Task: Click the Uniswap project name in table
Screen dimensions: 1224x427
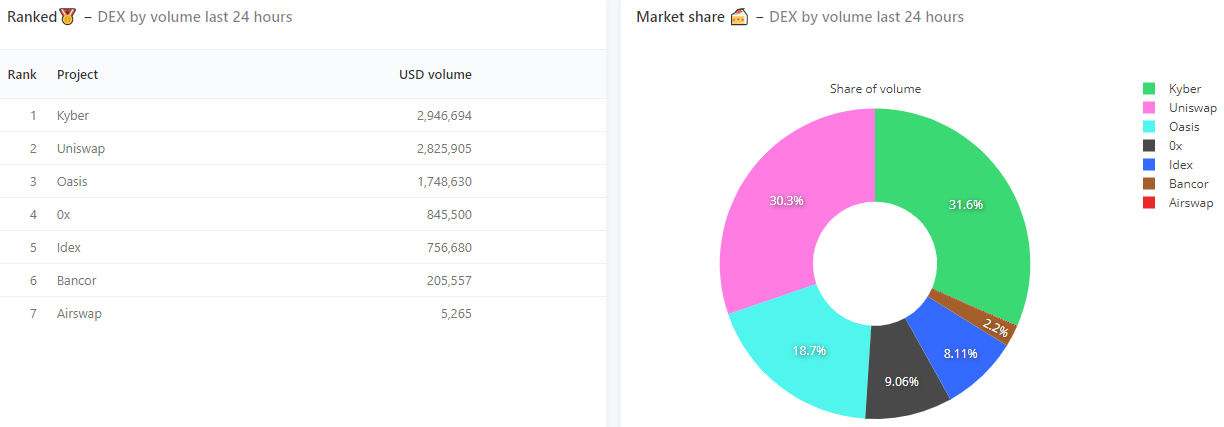Action: [x=81, y=149]
